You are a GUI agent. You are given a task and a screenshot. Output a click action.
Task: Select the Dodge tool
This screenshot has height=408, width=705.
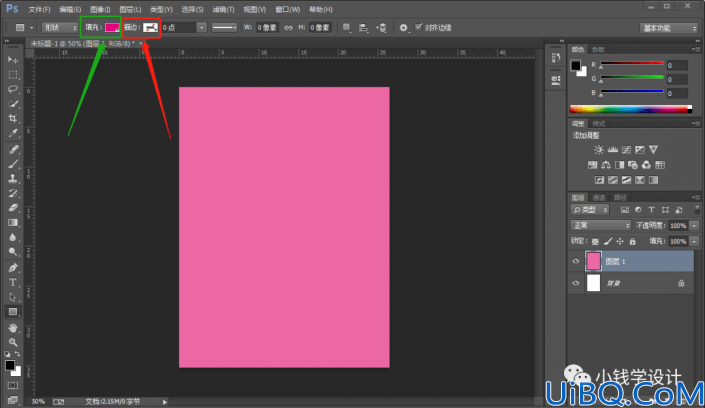pos(13,252)
